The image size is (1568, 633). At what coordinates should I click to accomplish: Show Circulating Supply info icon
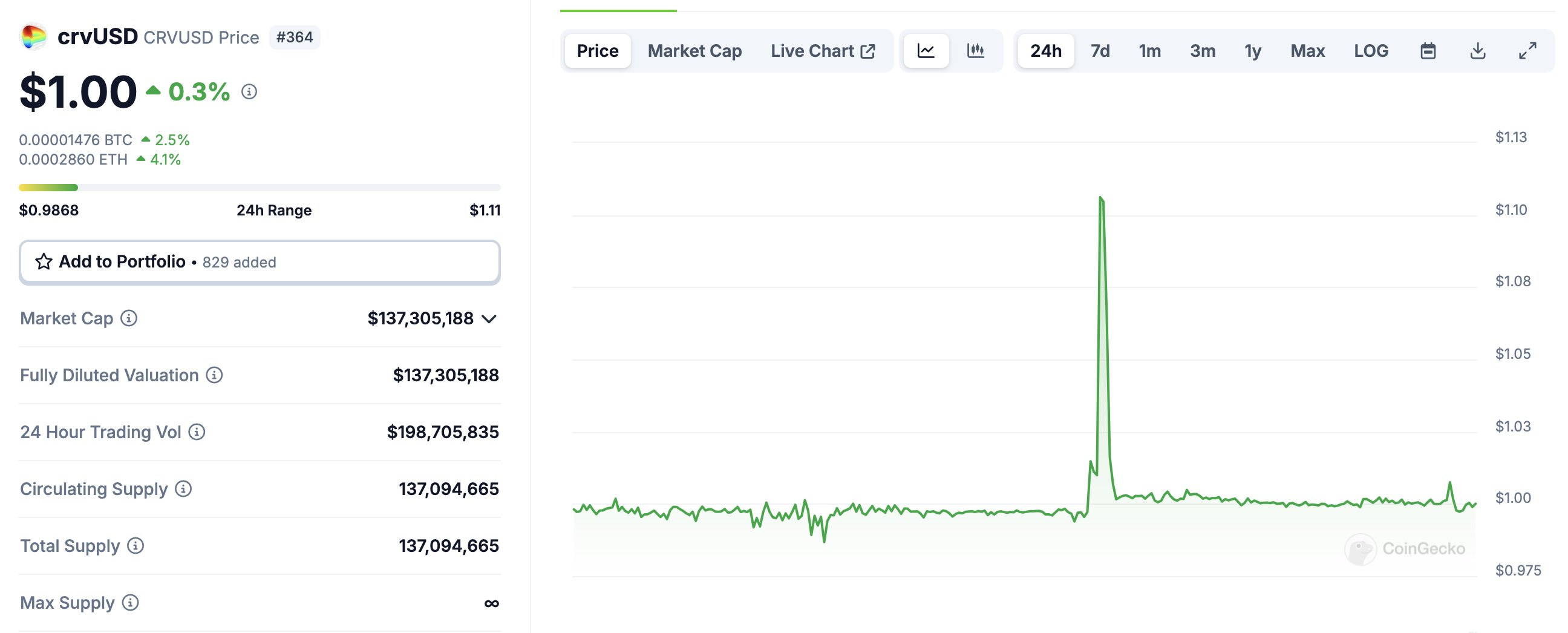point(183,489)
